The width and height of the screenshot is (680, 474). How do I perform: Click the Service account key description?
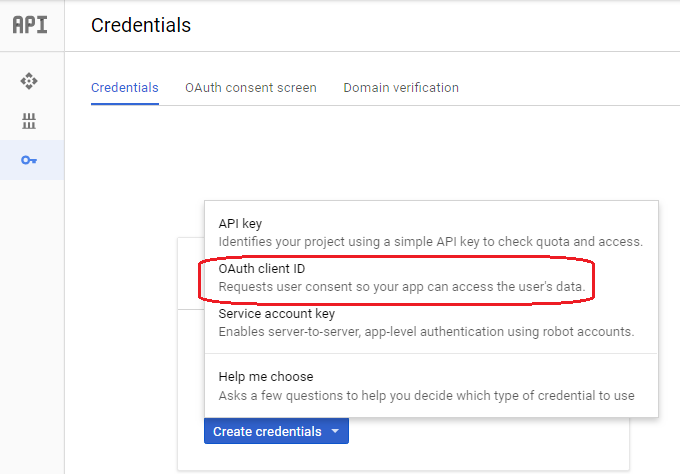[426, 332]
